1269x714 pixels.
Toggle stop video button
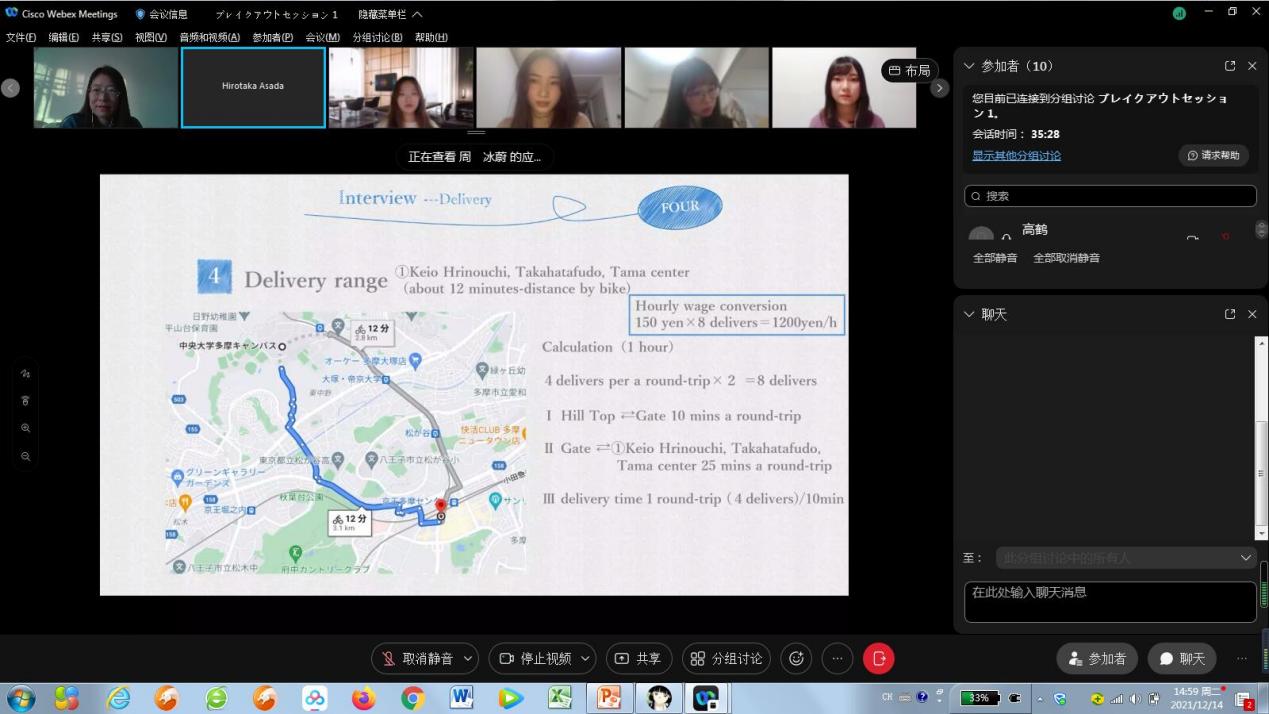pyautogui.click(x=534, y=658)
